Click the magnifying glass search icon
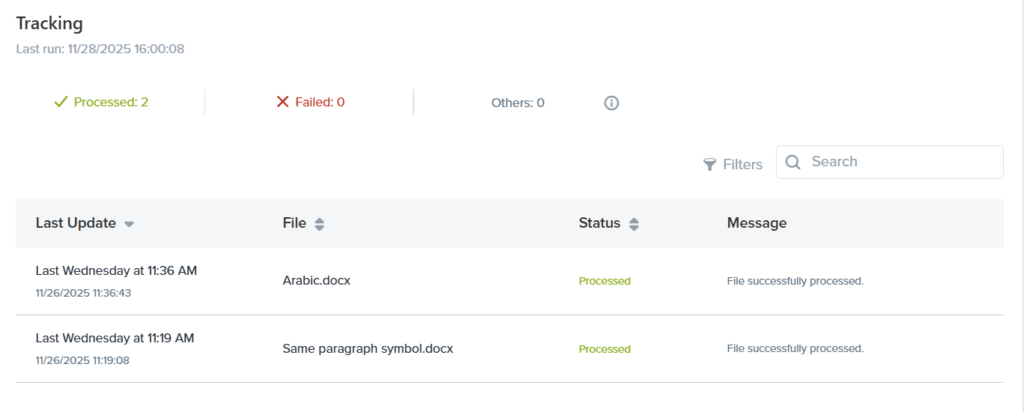The height and width of the screenshot is (412, 1024). (793, 163)
